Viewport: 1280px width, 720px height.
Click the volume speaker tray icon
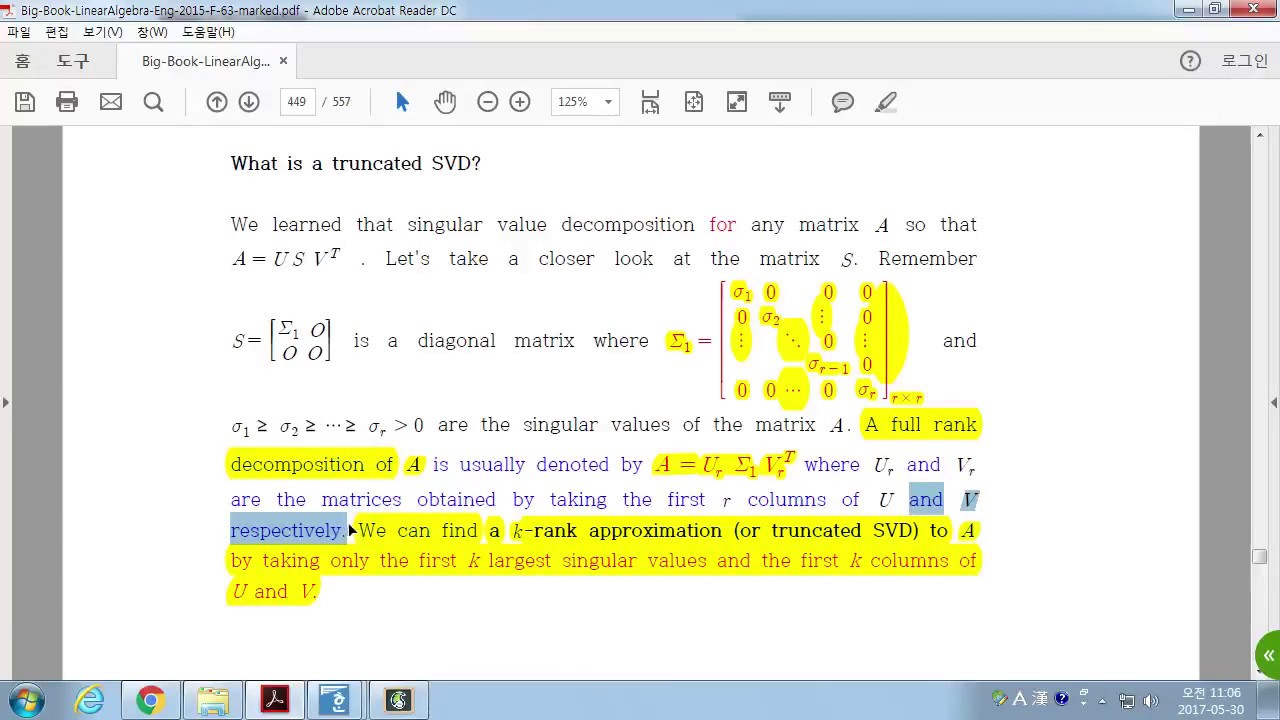(x=1150, y=700)
